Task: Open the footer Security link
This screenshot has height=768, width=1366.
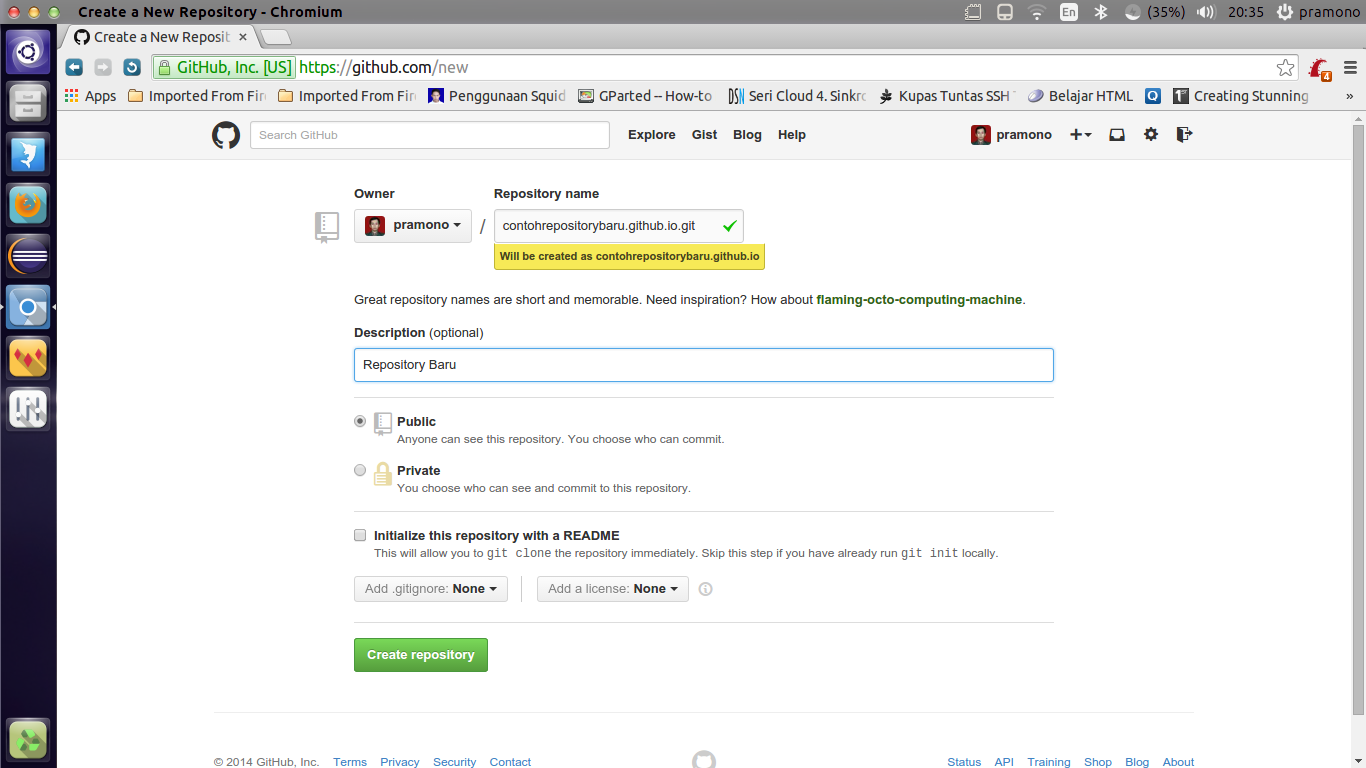Action: (x=455, y=762)
